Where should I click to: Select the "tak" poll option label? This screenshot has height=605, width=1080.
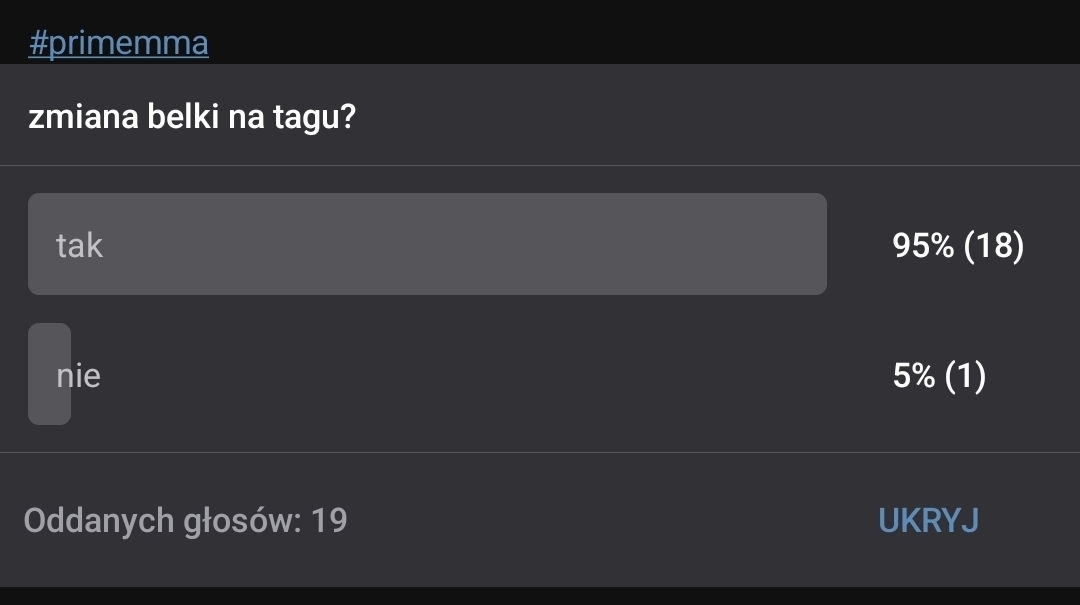click(79, 245)
